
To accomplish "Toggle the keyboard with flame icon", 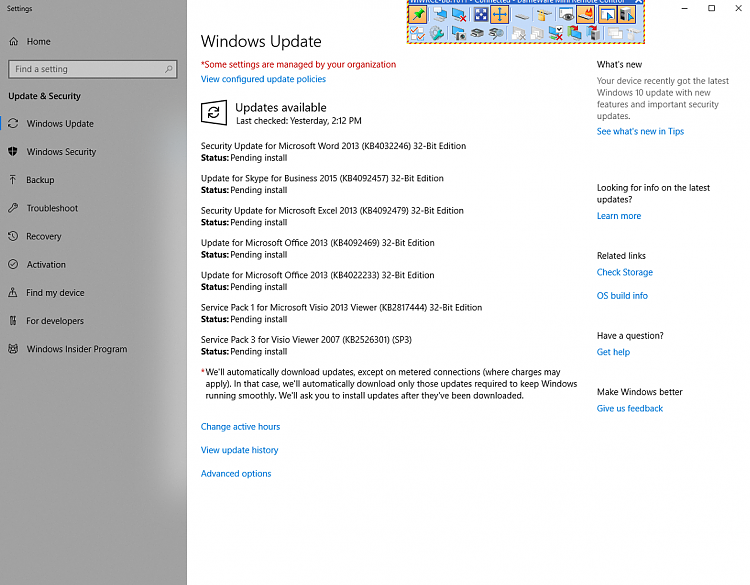I will [x=585, y=14].
